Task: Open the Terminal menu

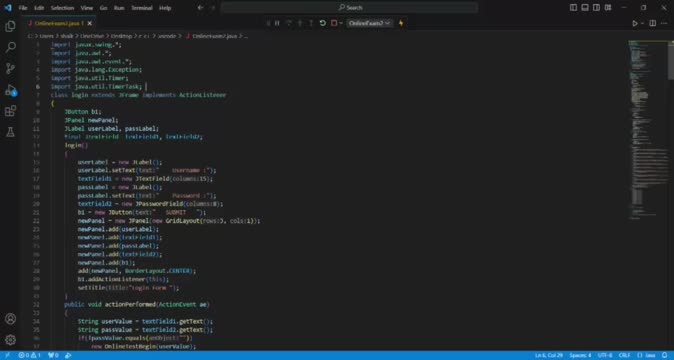Action: pos(141,8)
